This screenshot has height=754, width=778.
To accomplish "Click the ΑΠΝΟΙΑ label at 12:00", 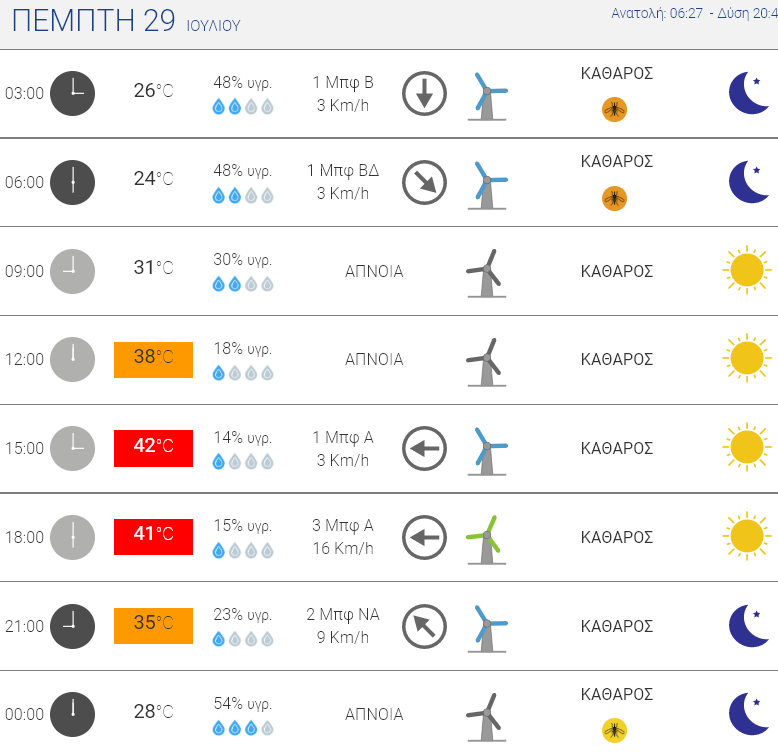I will [x=374, y=359].
